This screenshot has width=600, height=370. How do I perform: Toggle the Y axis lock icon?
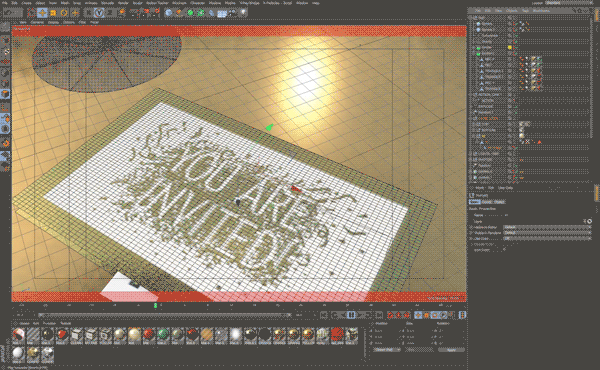click(99, 13)
